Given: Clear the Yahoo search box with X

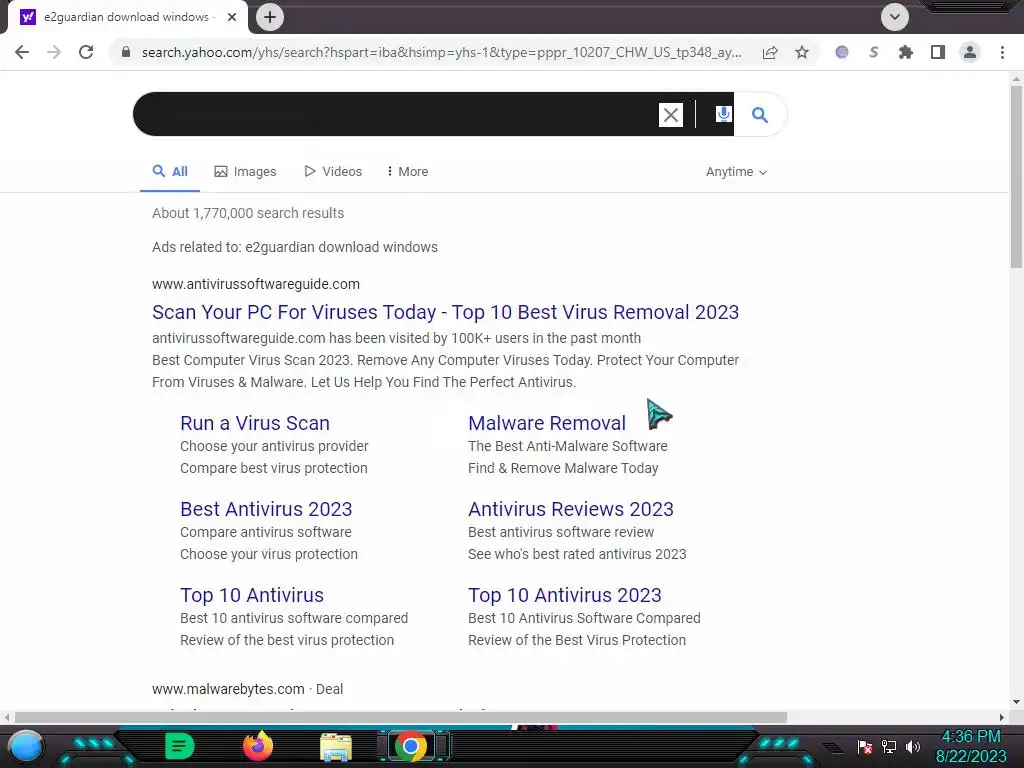Looking at the screenshot, I should coord(671,115).
